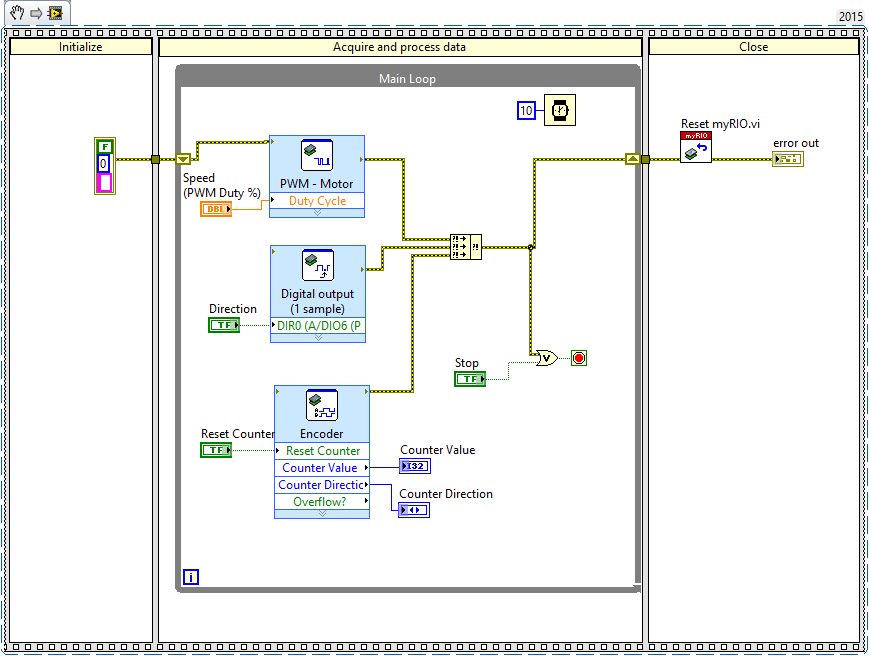Click the right shift register on loop
The width and height of the screenshot is (869, 656).
click(633, 160)
